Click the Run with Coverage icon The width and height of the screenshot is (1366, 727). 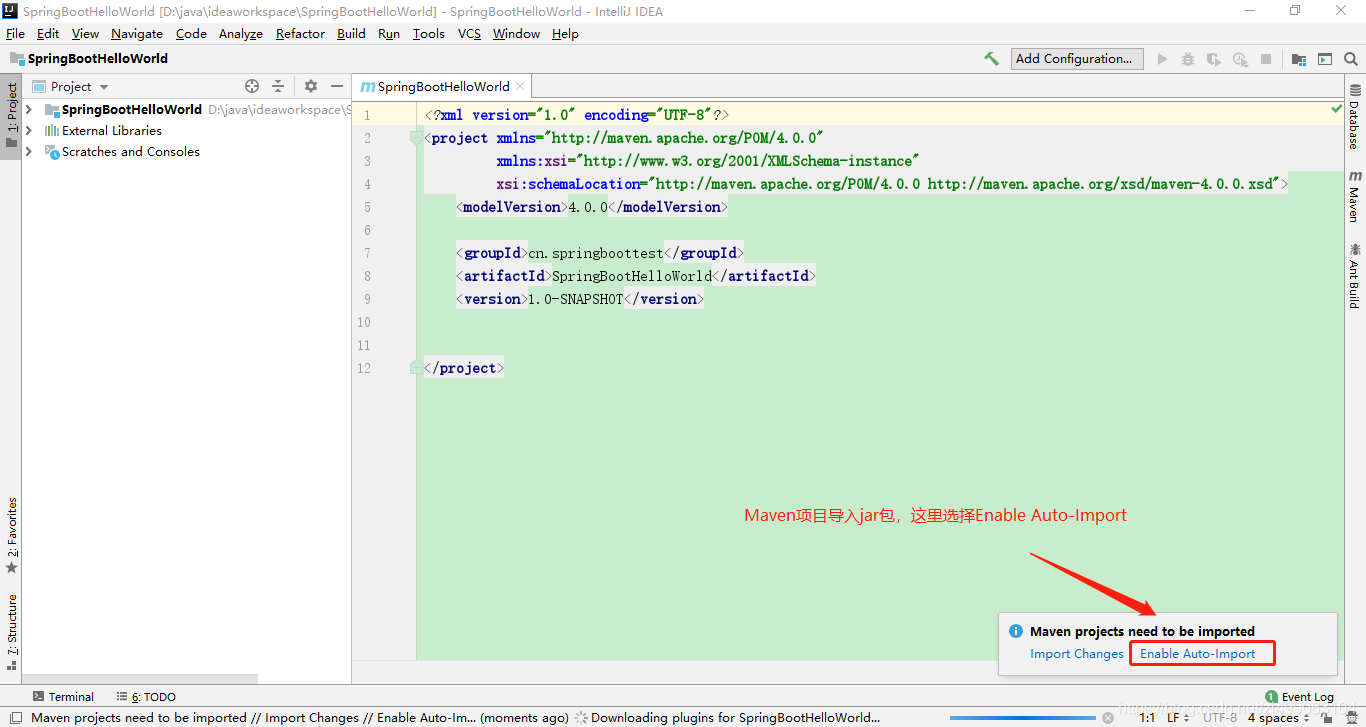(x=1214, y=59)
